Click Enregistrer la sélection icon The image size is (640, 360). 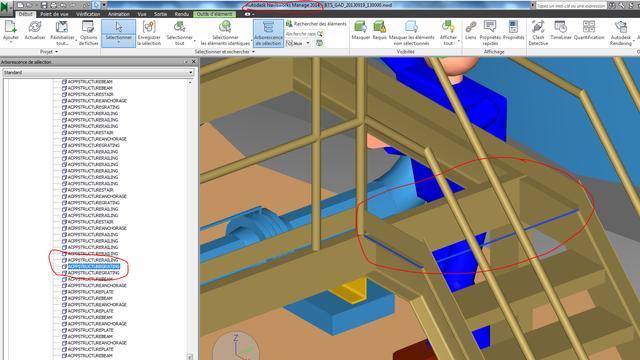tap(149, 27)
